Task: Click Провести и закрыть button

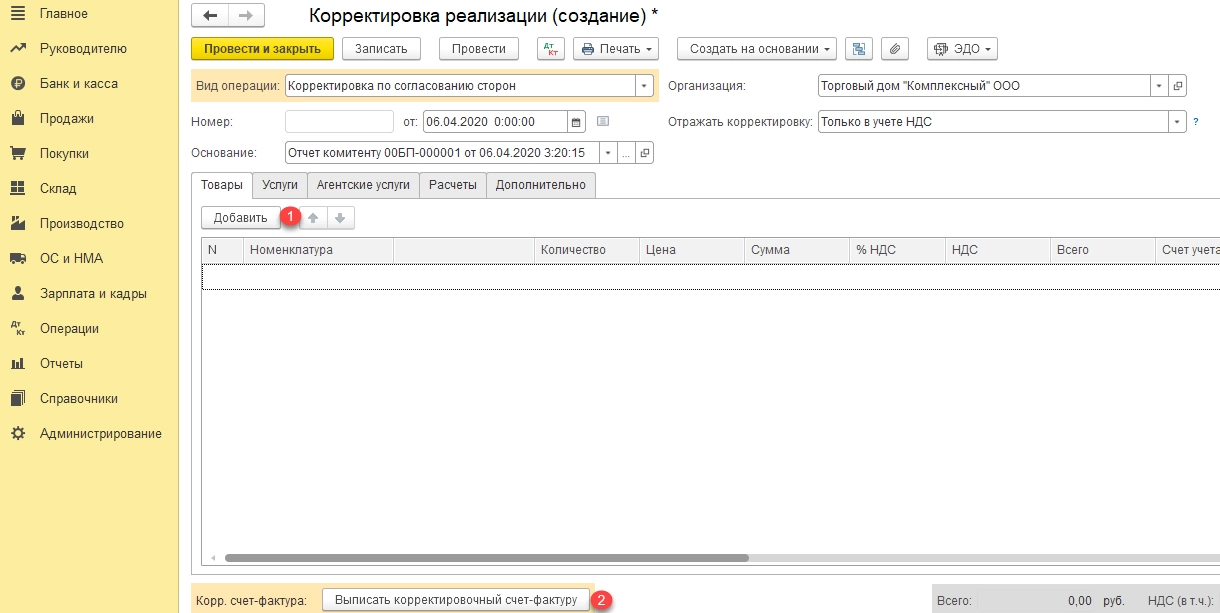Action: click(x=262, y=49)
